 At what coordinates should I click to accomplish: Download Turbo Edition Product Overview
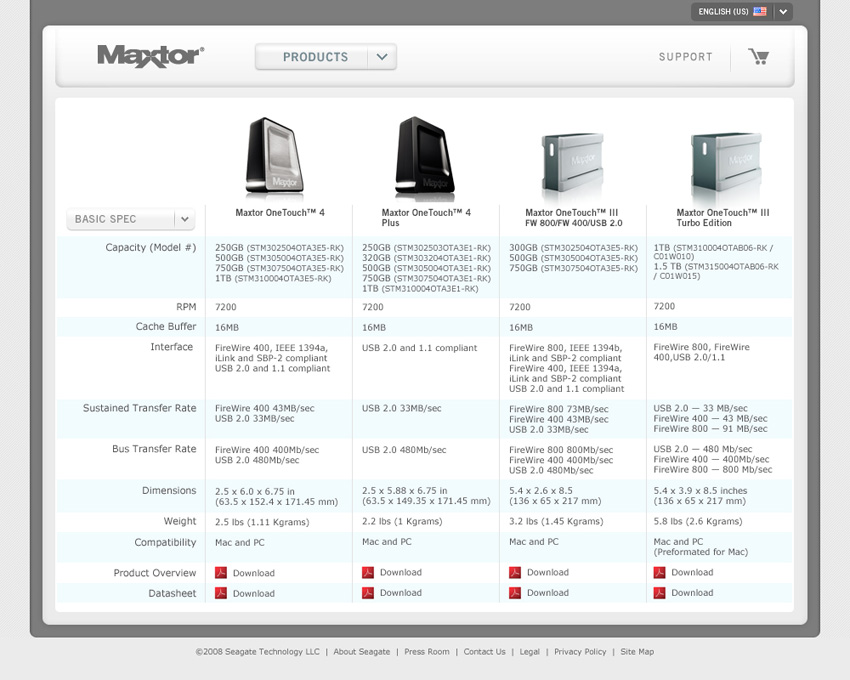692,572
